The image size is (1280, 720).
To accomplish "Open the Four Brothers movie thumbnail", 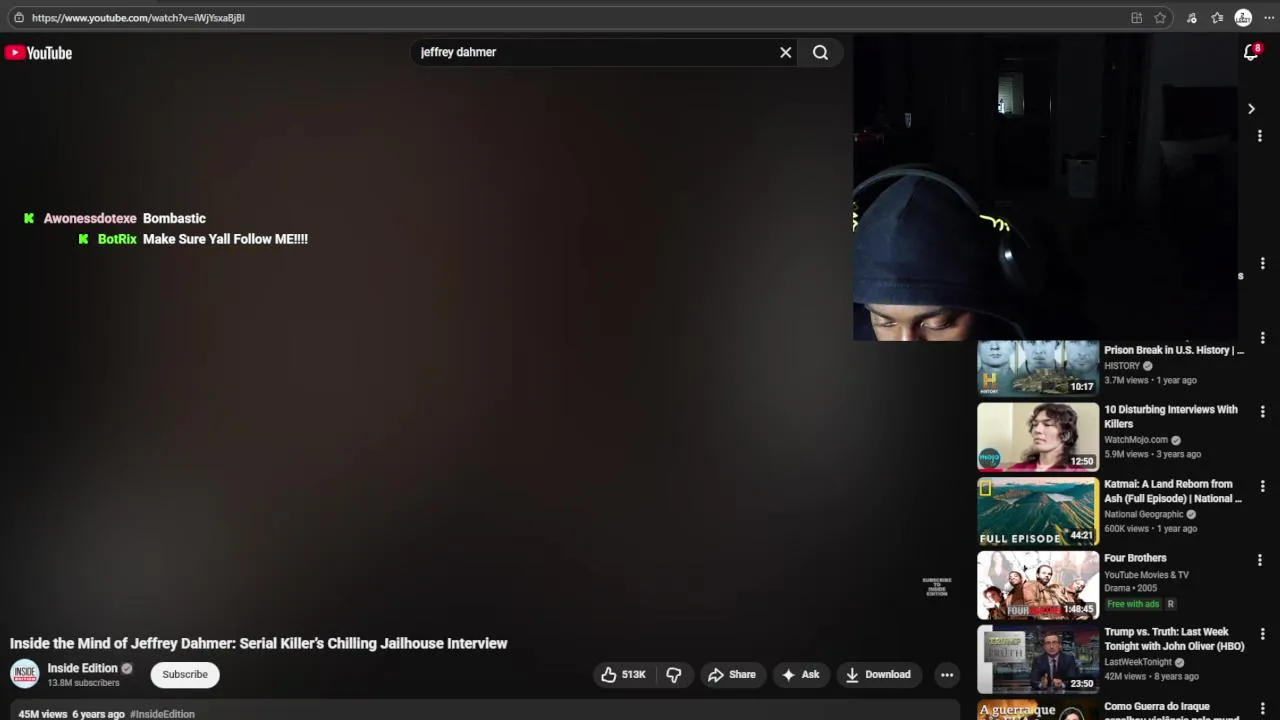I will click(1038, 585).
